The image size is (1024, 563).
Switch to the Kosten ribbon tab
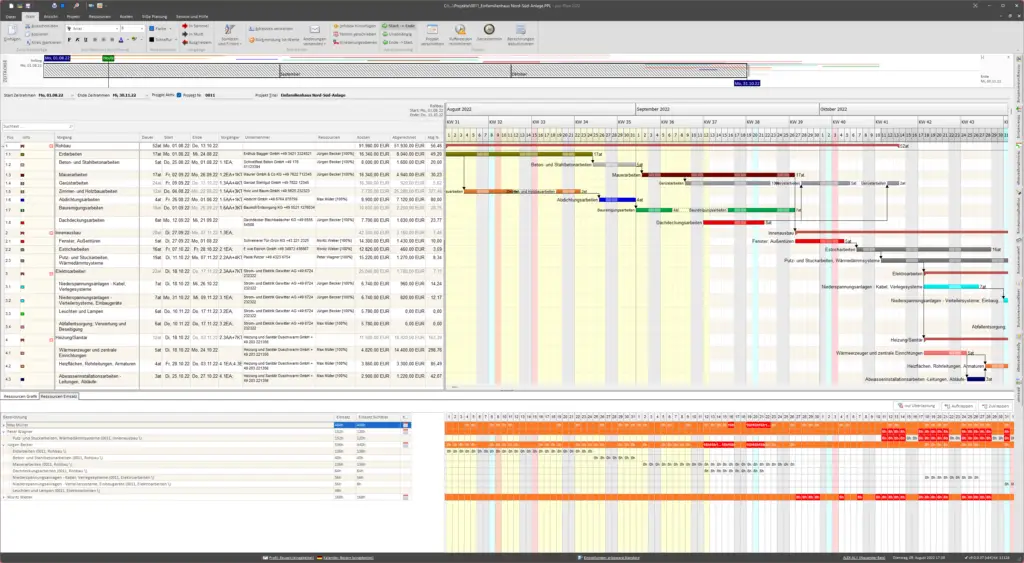(126, 16)
